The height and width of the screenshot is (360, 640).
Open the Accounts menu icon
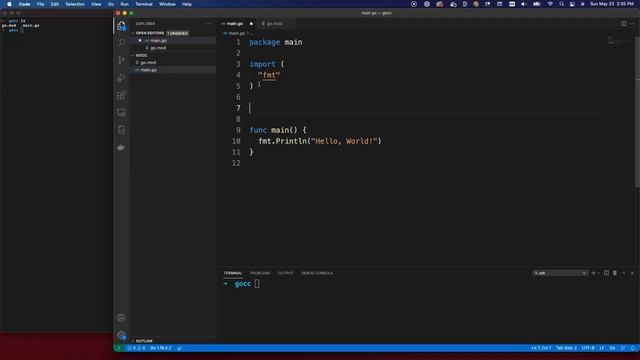(121, 318)
